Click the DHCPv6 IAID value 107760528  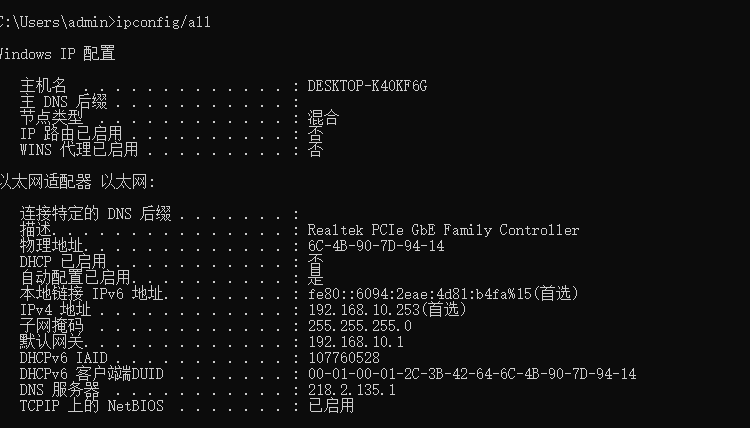pyautogui.click(x=343, y=358)
